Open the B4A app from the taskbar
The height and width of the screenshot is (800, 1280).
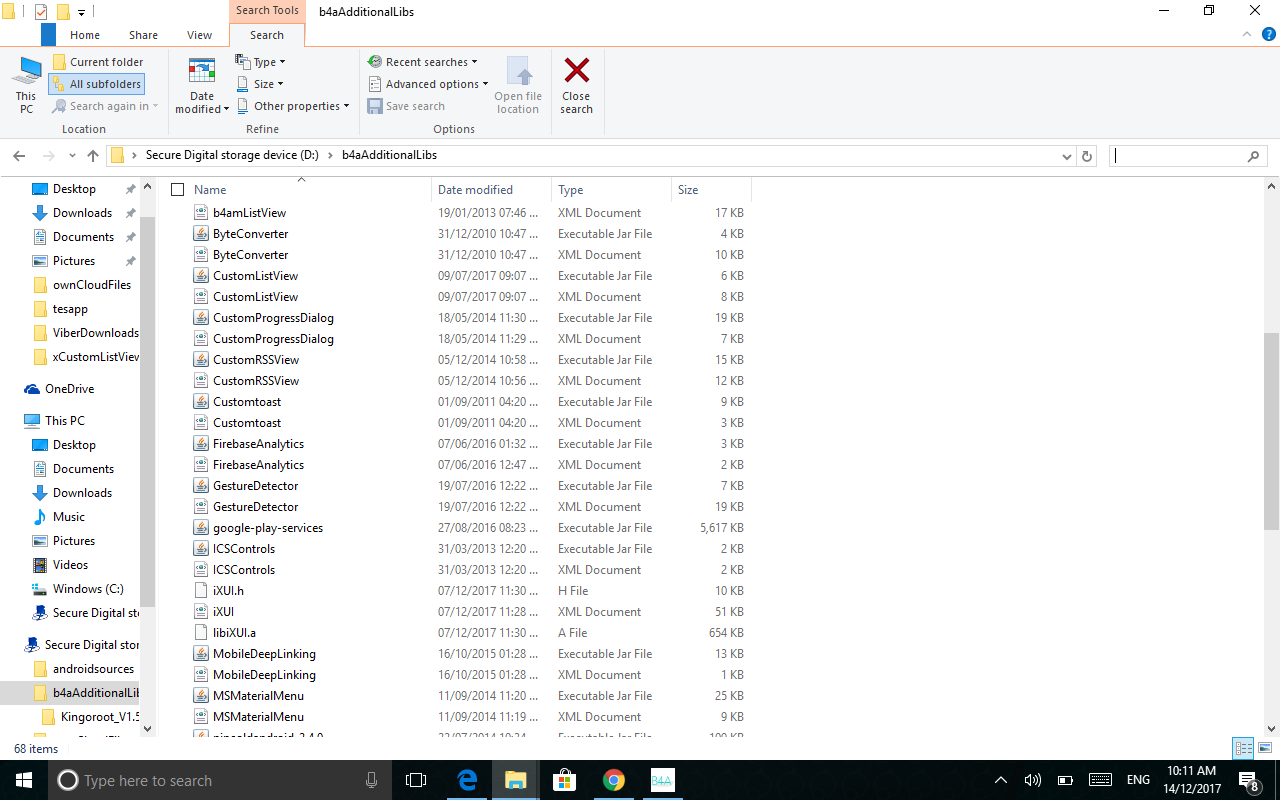click(x=663, y=780)
